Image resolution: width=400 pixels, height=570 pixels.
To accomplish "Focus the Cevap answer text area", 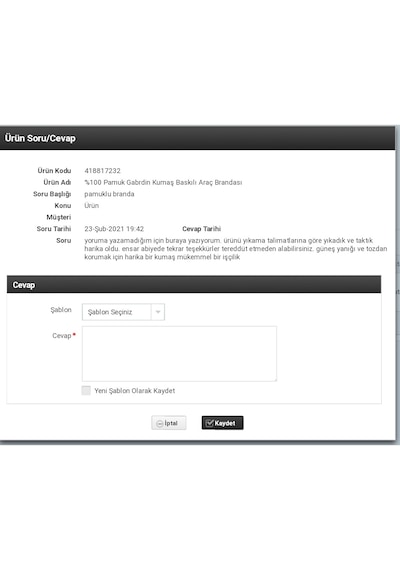I will pyautogui.click(x=179, y=354).
